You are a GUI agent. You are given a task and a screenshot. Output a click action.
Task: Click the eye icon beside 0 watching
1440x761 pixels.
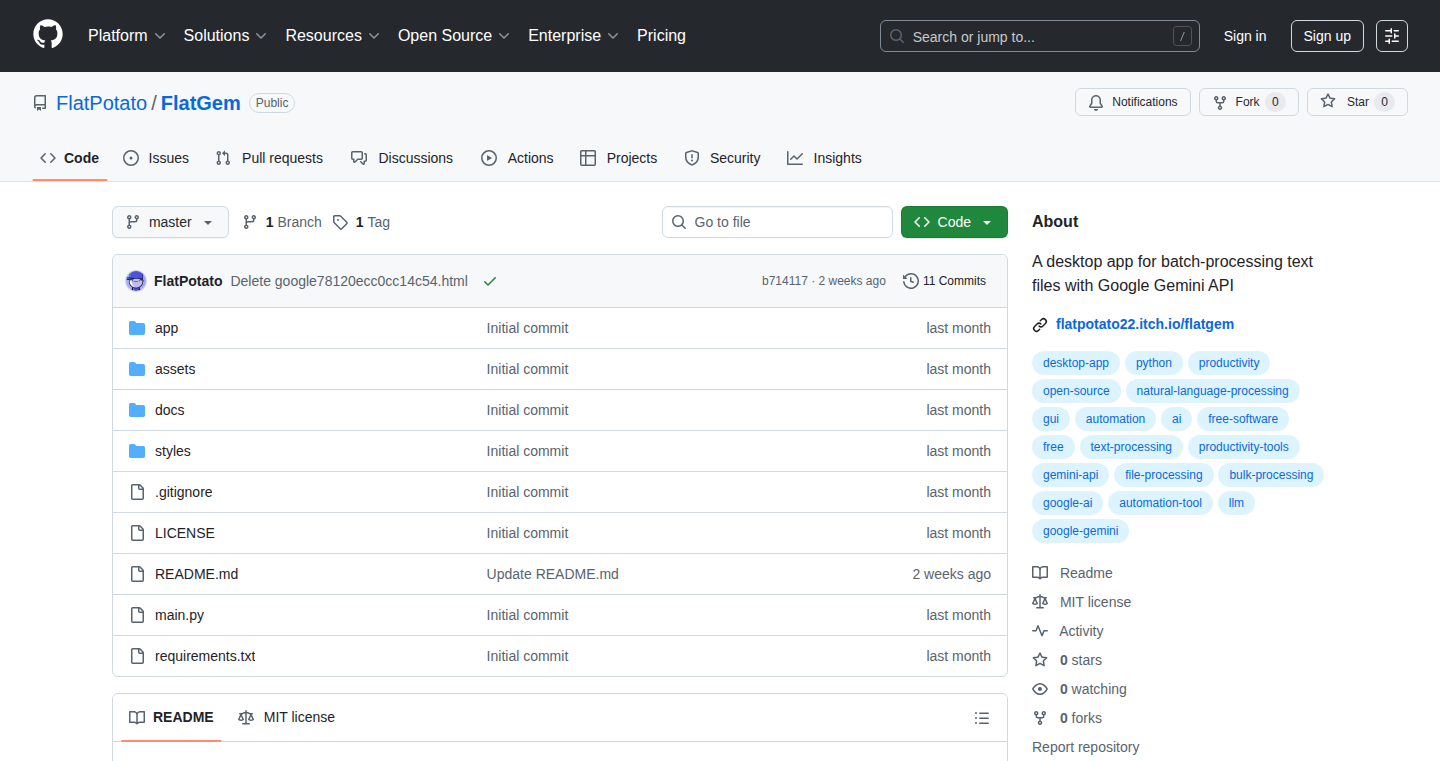click(1040, 689)
